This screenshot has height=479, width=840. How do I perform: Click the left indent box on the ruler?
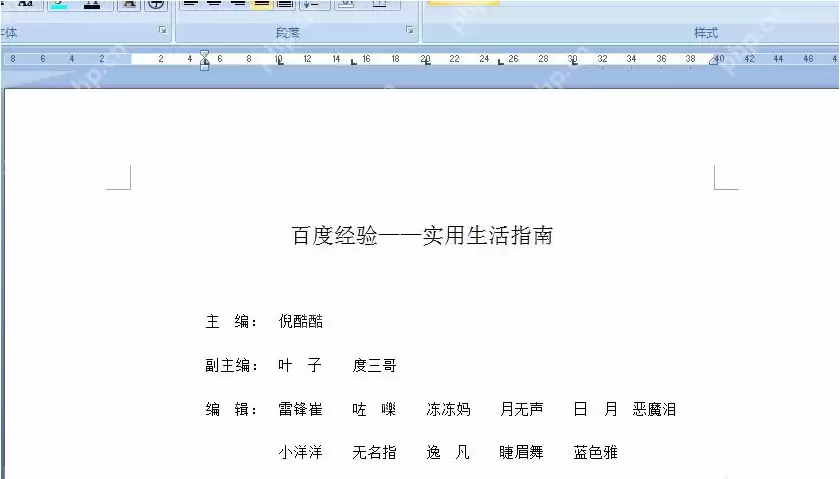coord(205,66)
